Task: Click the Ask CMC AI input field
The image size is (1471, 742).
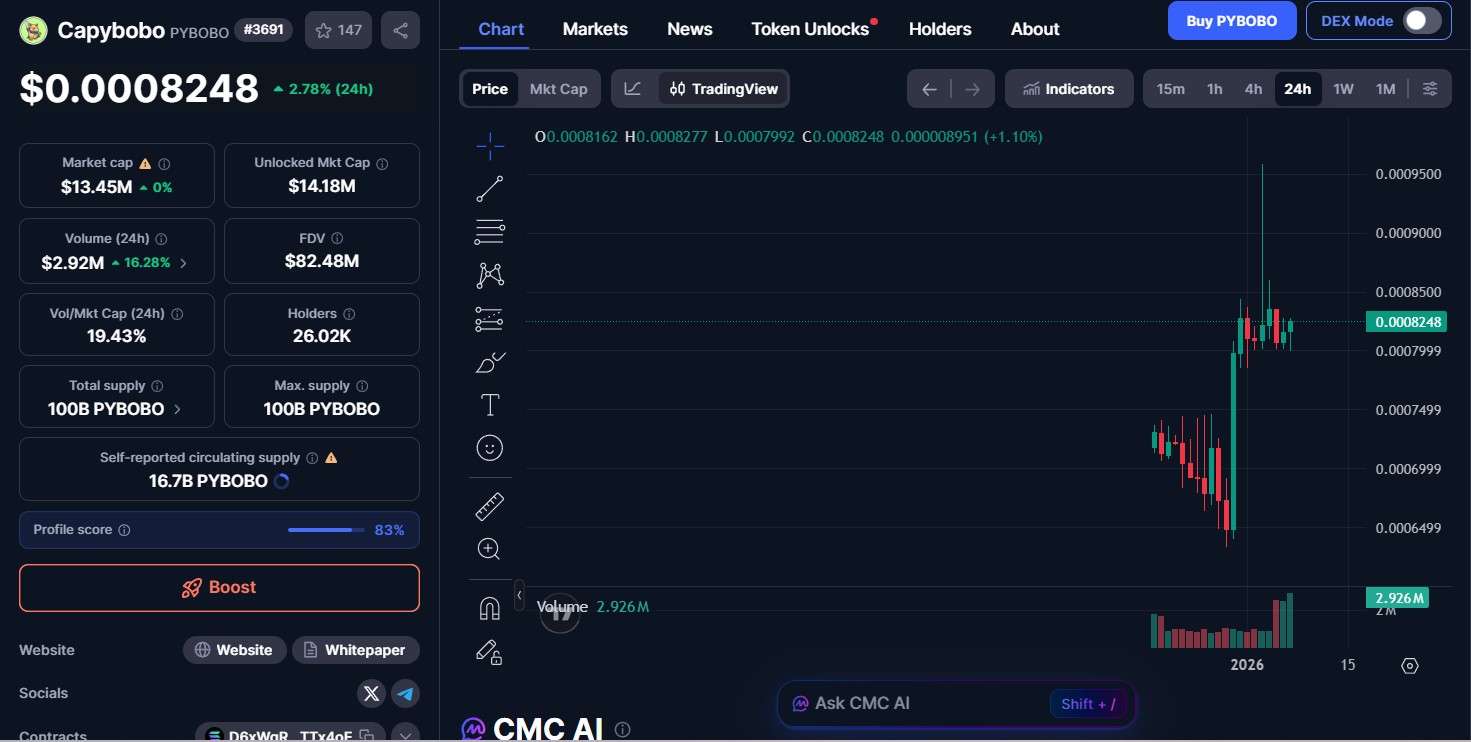Action: coord(956,704)
